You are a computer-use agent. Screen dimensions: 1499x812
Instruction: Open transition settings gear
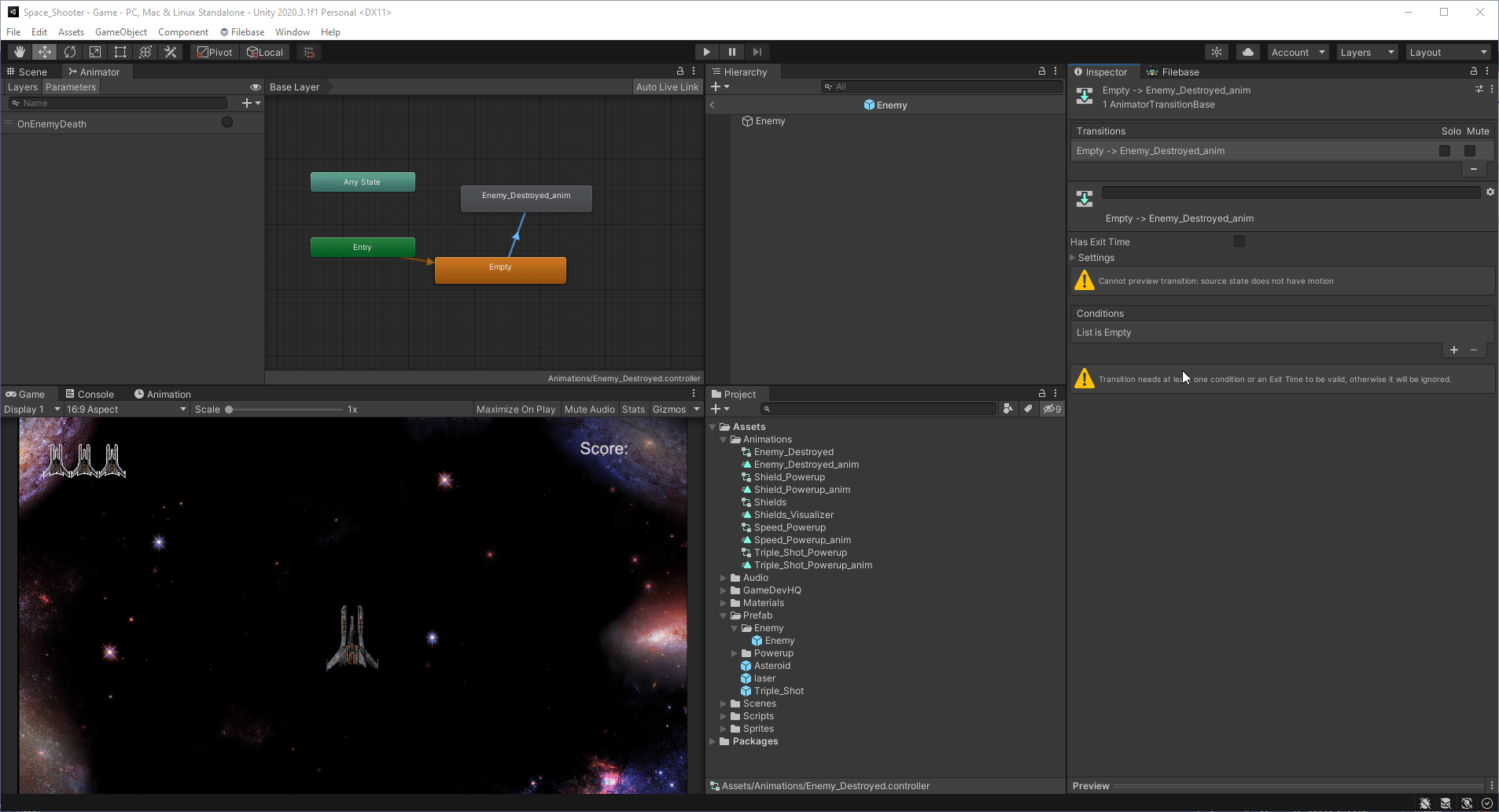coord(1490,192)
